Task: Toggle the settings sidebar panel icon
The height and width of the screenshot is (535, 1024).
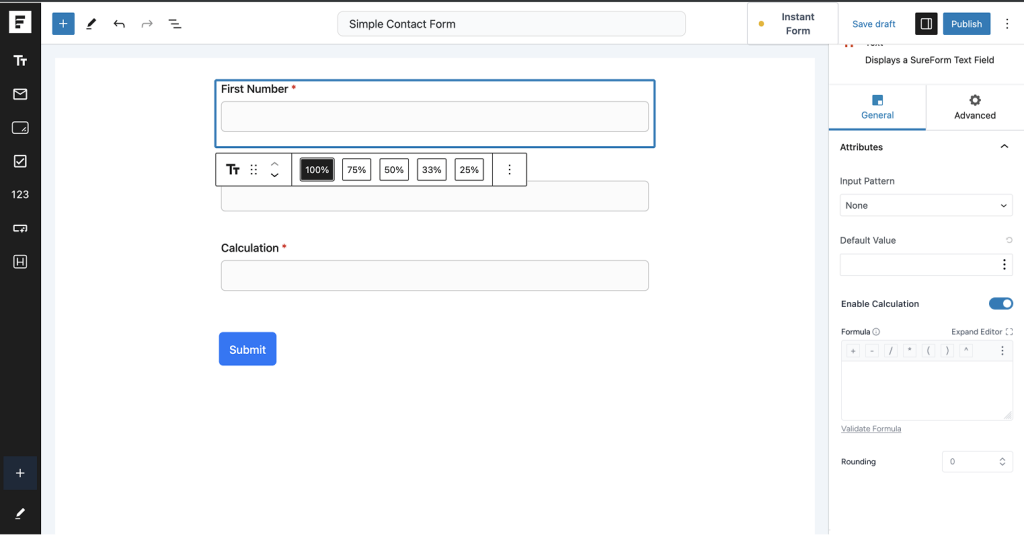Action: (926, 24)
